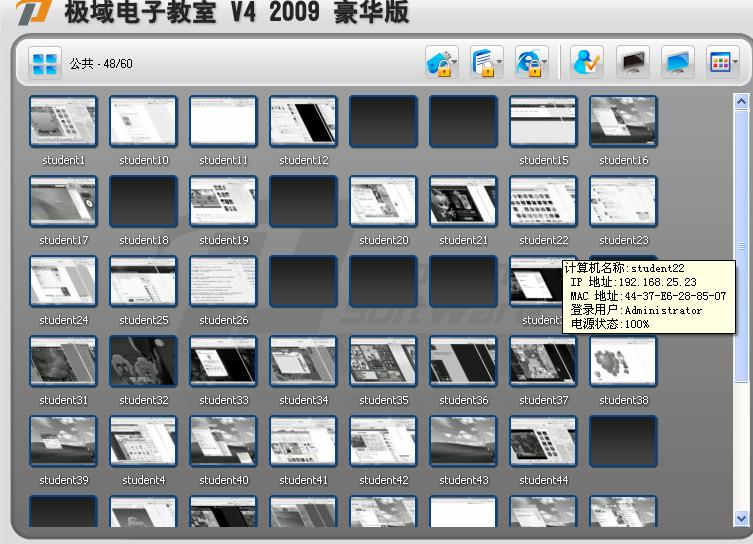Select the student32 thumbnail
753x544 pixels.
143,361
